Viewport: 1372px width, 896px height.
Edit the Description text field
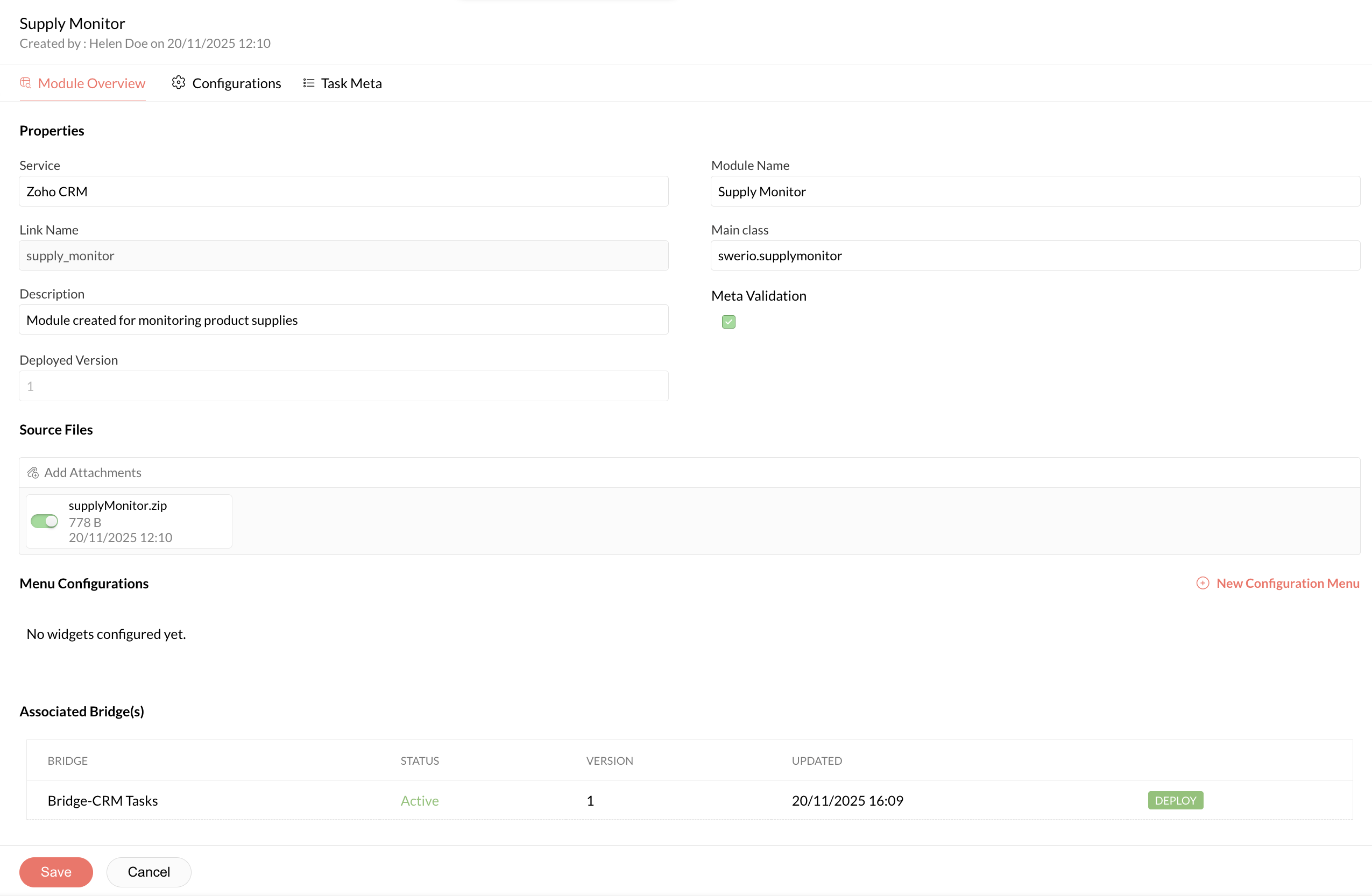(x=344, y=320)
